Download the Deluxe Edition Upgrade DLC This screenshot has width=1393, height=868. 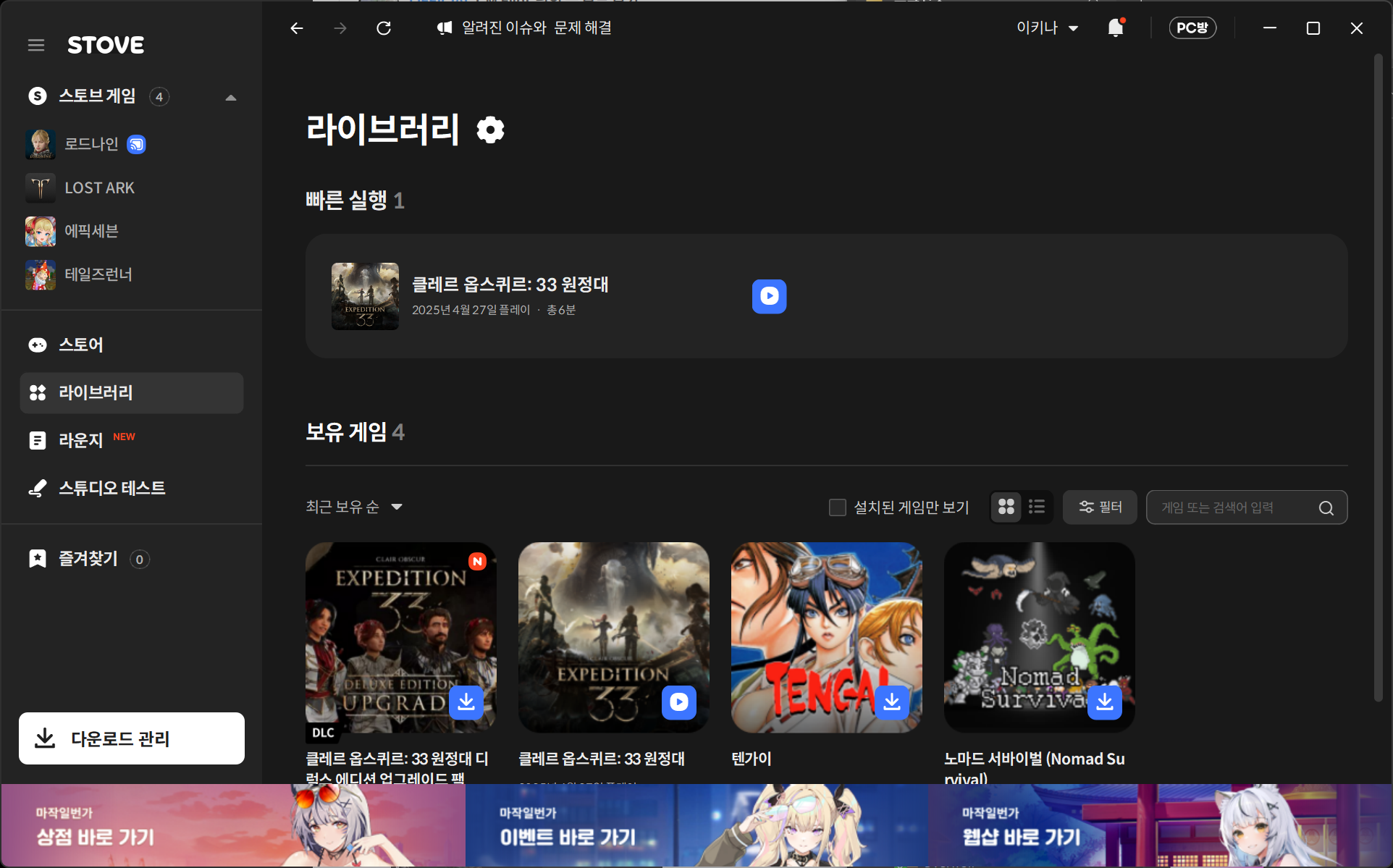[466, 701]
